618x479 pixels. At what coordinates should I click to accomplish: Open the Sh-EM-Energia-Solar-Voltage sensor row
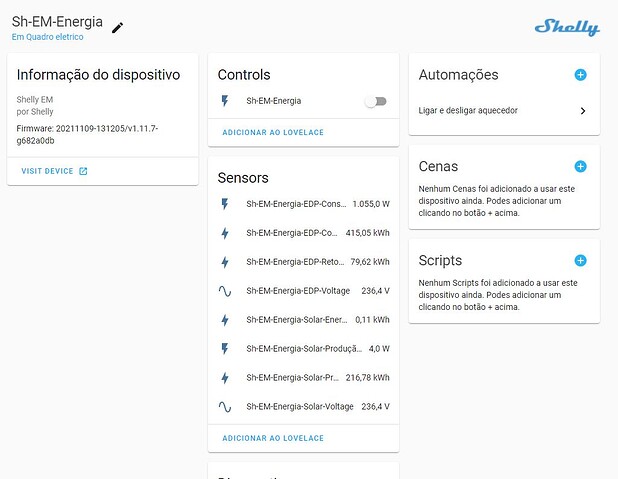pos(303,406)
